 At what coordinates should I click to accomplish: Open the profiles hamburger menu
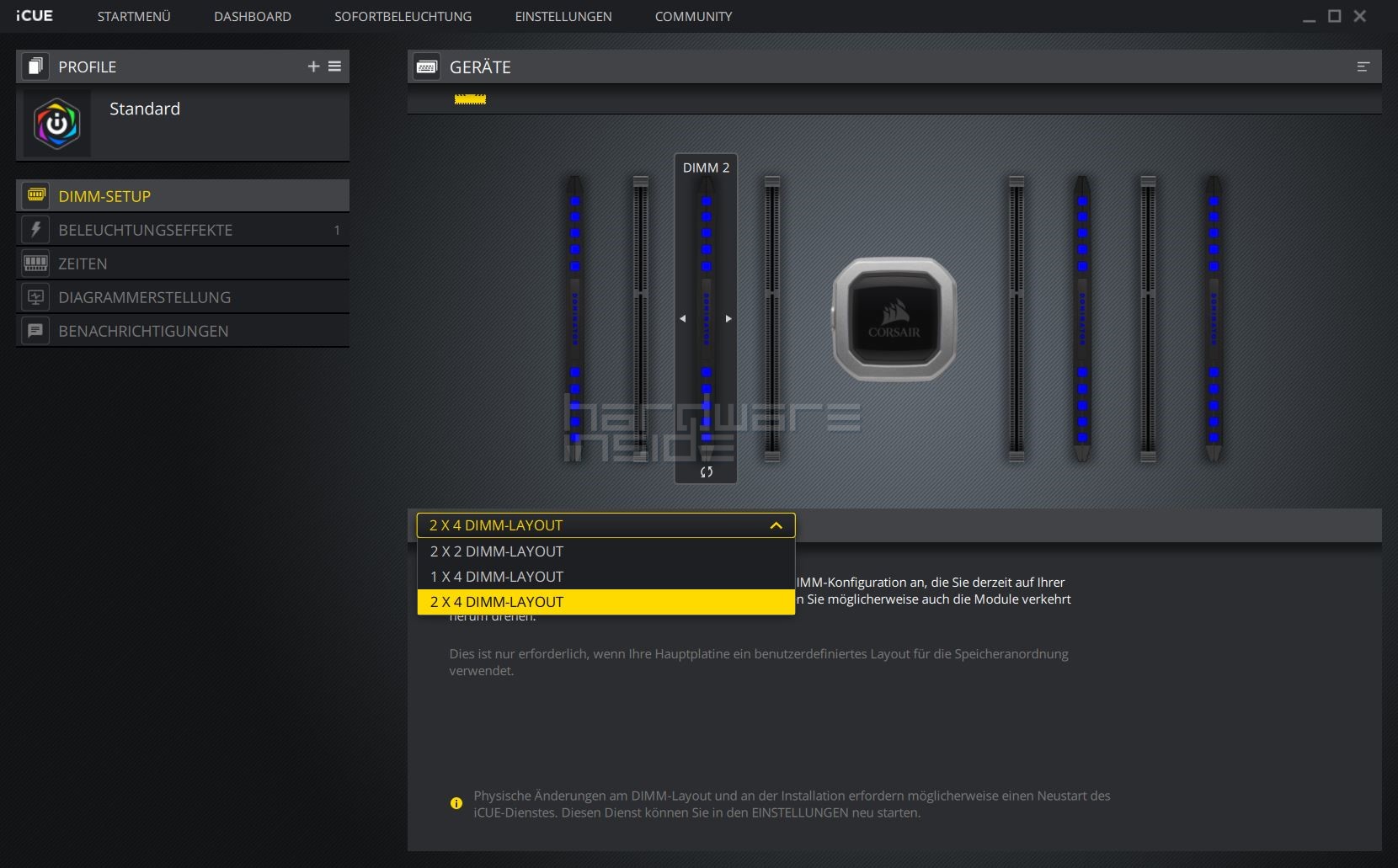[x=334, y=67]
